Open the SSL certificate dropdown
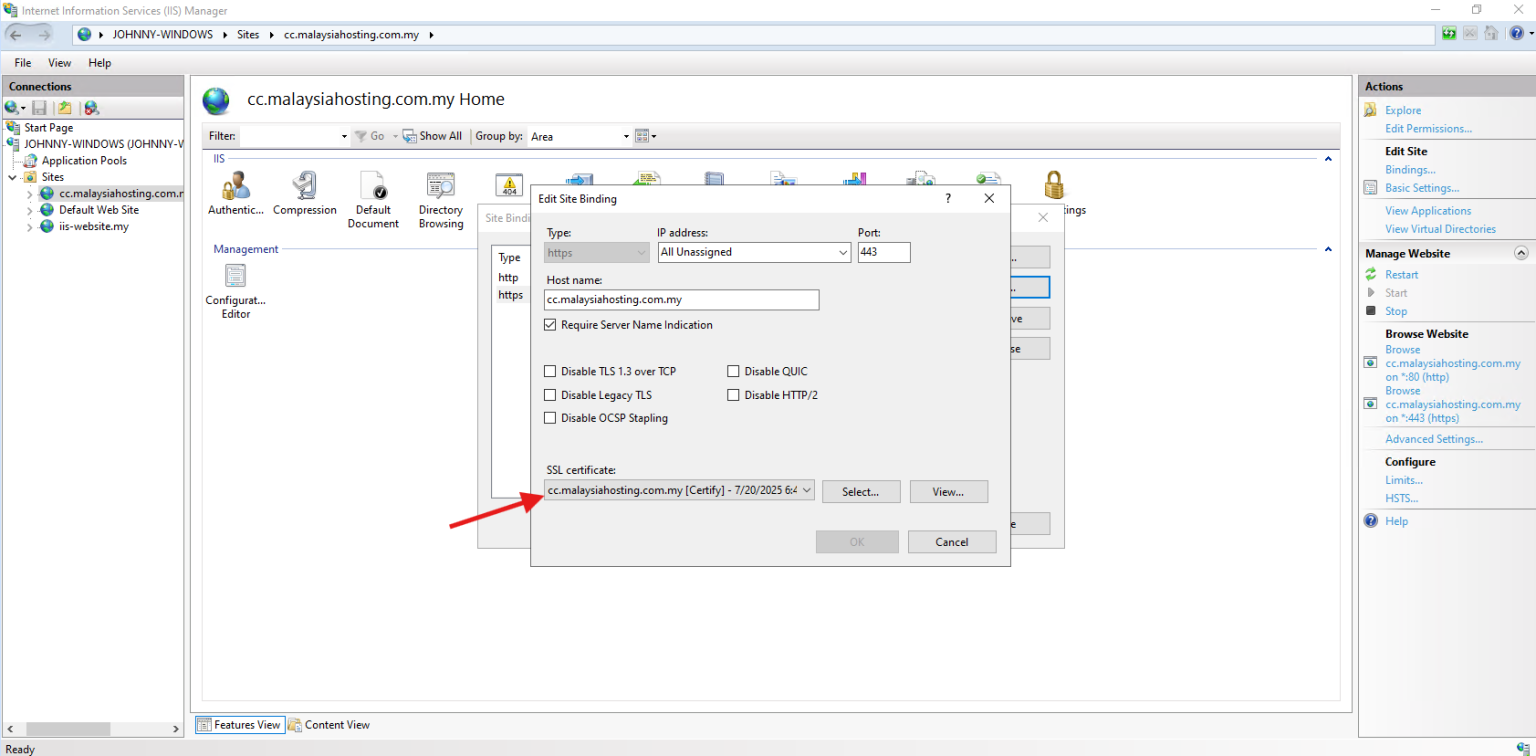The width and height of the screenshot is (1536, 756). pyautogui.click(x=808, y=490)
